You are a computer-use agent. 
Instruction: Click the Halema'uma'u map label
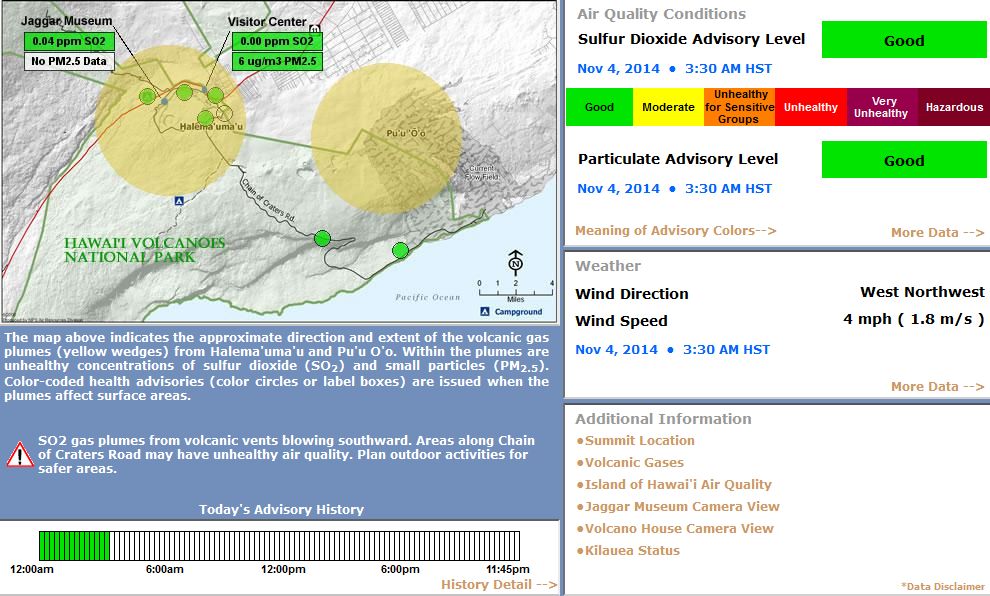pyautogui.click(x=211, y=127)
